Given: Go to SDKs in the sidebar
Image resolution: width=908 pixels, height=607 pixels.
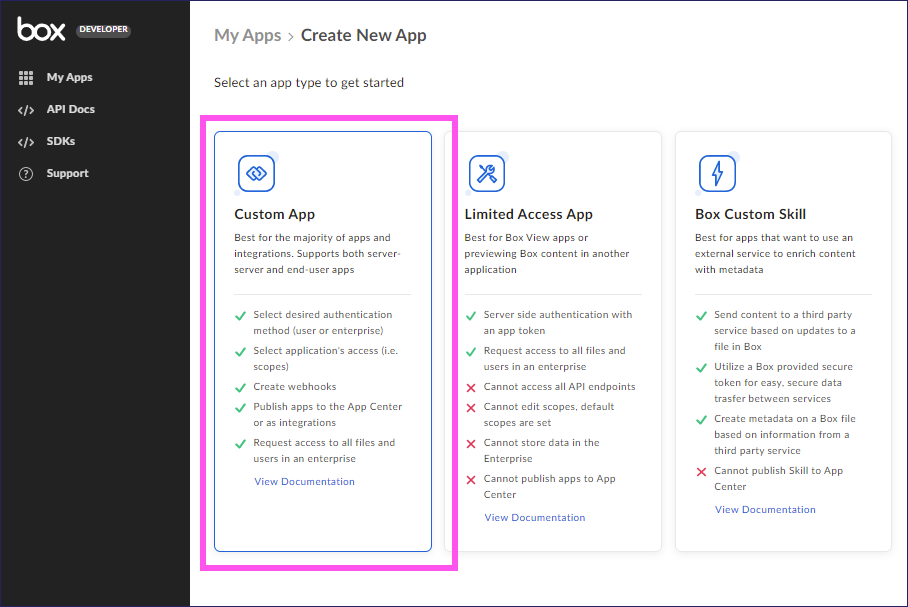Looking at the screenshot, I should click(60, 141).
